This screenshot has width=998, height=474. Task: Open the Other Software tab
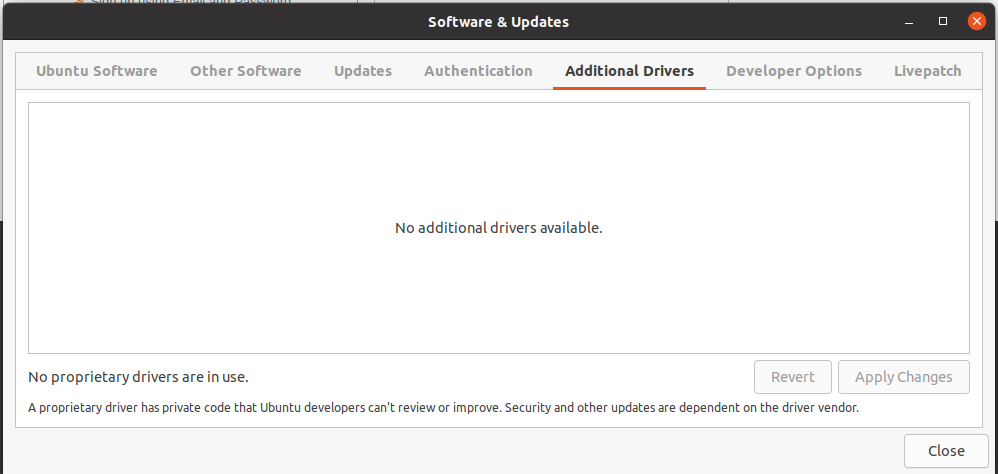pyautogui.click(x=246, y=71)
